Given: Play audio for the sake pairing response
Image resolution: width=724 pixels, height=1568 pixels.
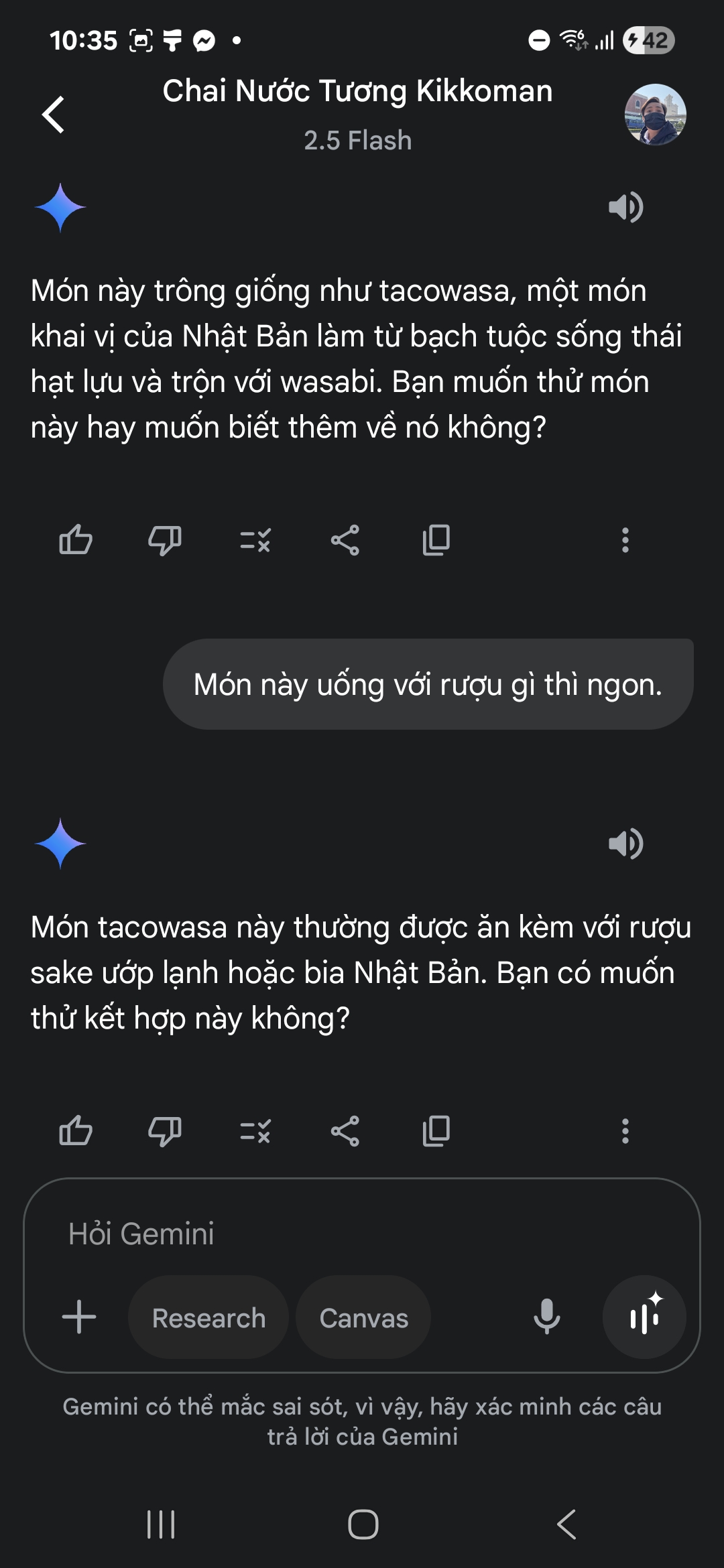Looking at the screenshot, I should pos(625,844).
